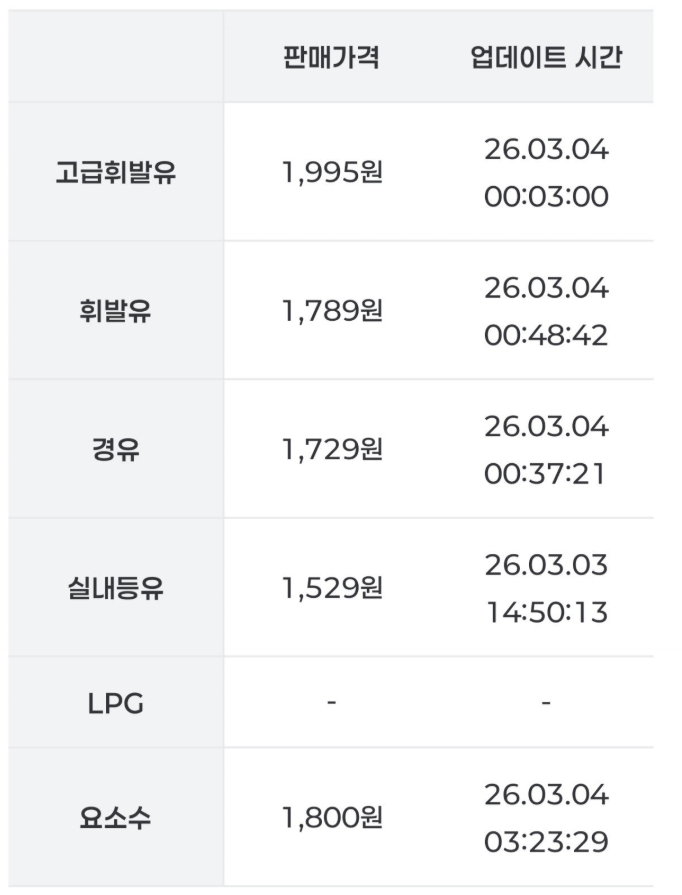
Task: Click the empty LPG update time dash
Action: [x=546, y=703]
